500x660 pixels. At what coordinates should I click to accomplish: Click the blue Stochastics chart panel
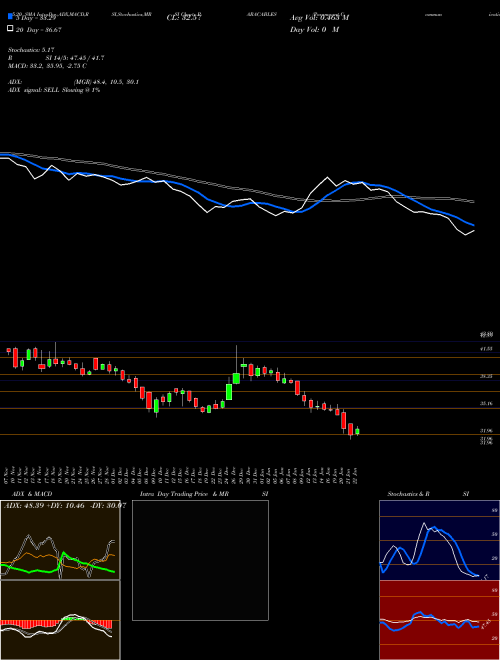[x=439, y=540]
